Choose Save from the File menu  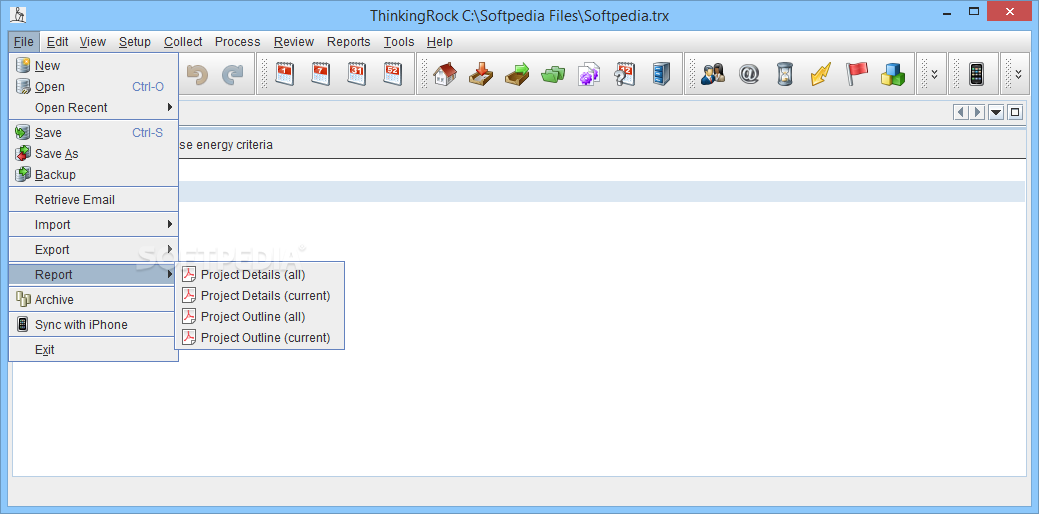[x=93, y=132]
